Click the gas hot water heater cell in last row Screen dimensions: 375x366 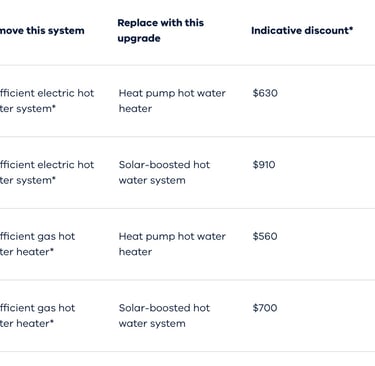(38, 315)
